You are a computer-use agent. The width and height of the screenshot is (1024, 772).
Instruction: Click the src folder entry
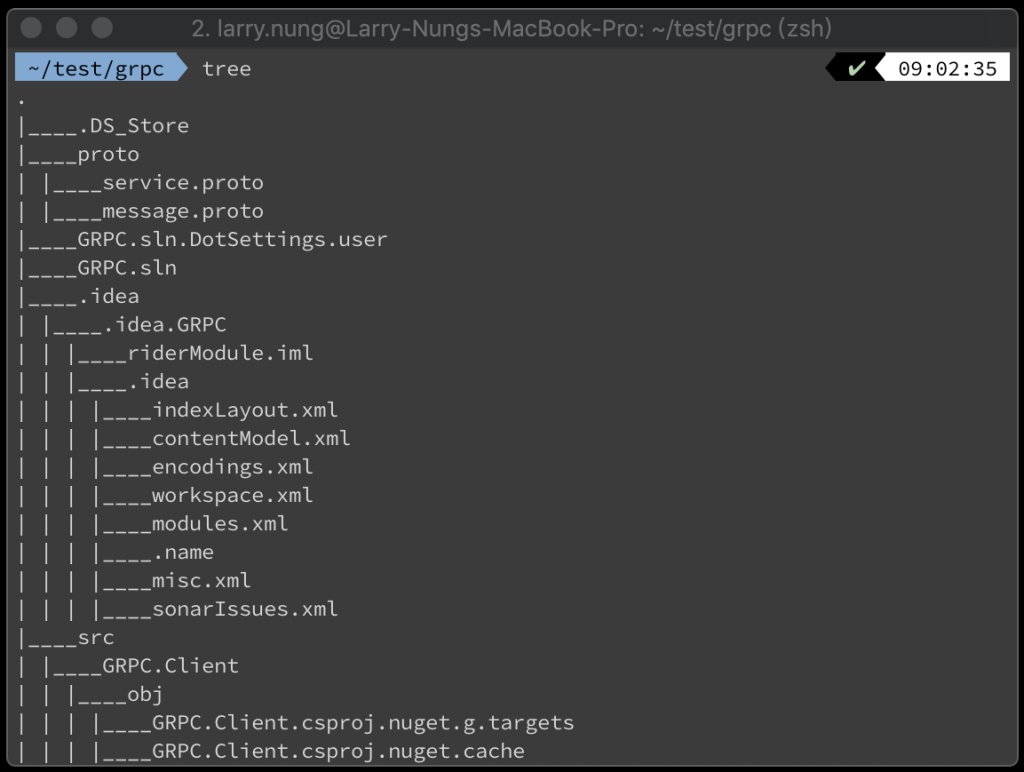click(x=96, y=637)
